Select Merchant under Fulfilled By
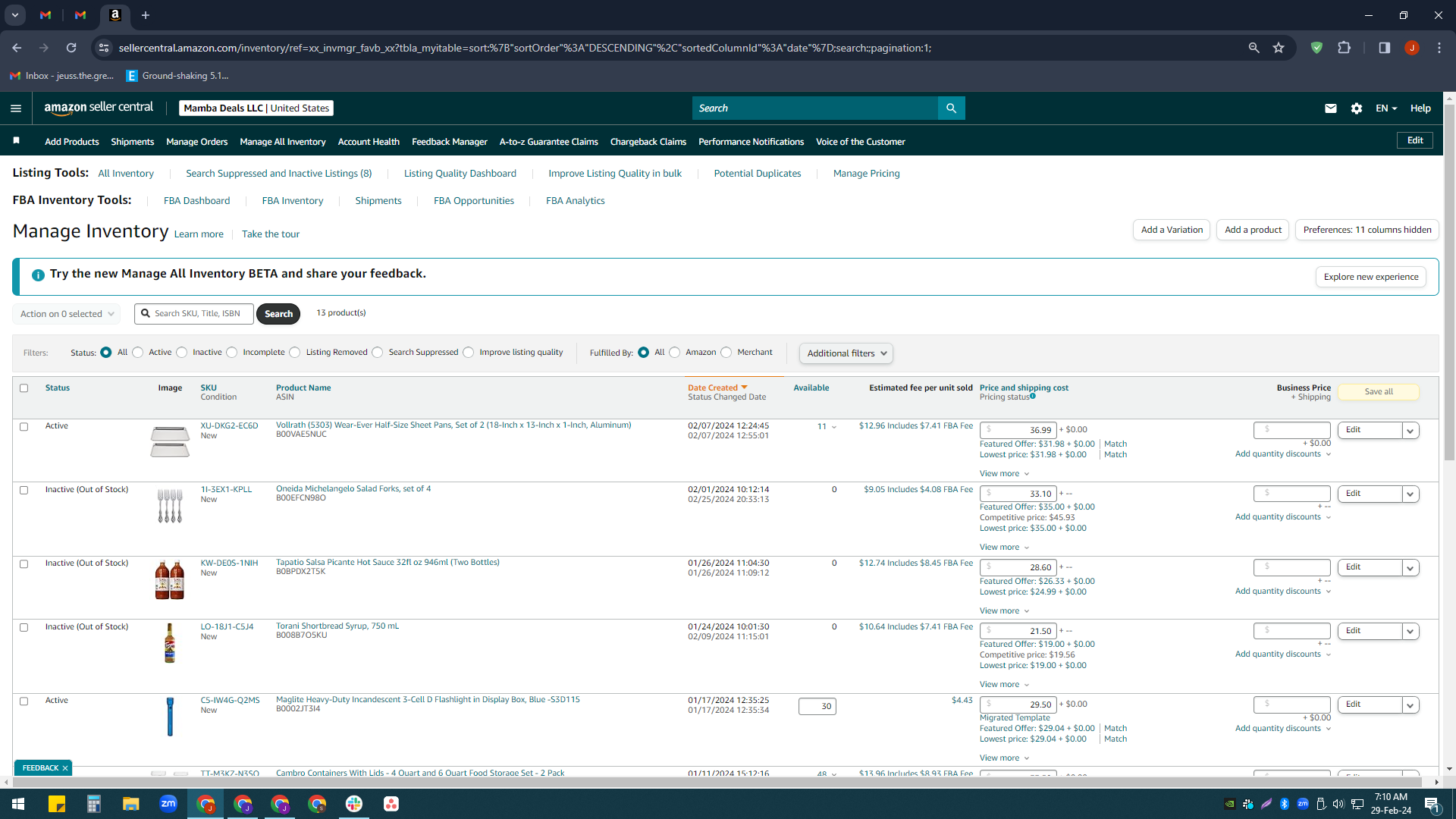1456x819 pixels. click(726, 353)
